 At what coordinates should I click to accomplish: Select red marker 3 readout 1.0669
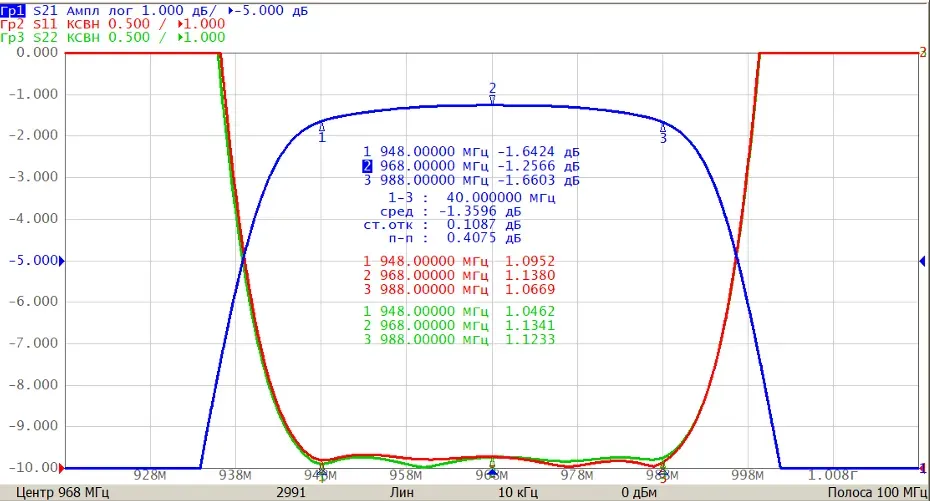459,289
